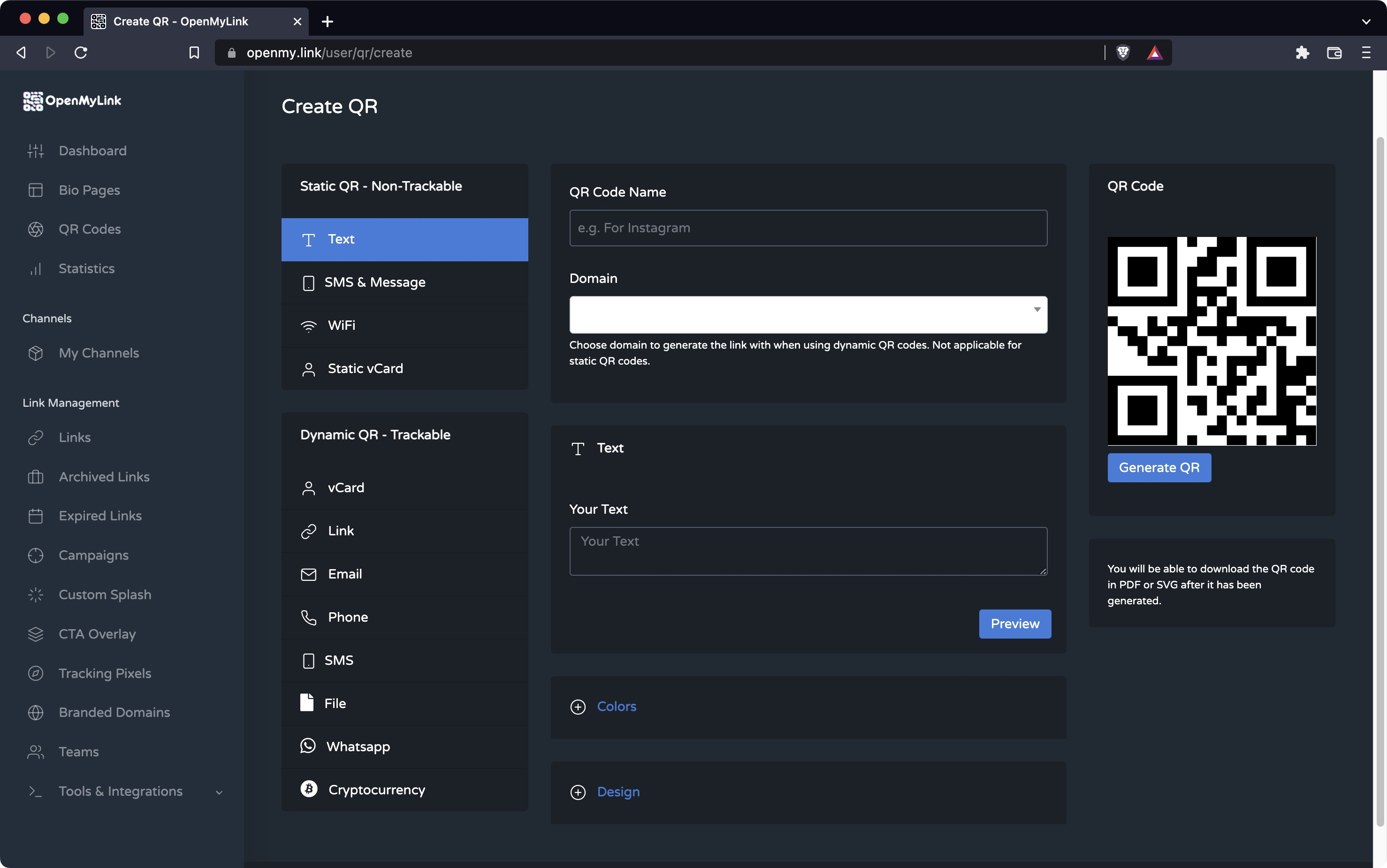Click the Preview button
Image resolution: width=1387 pixels, height=868 pixels.
click(1014, 624)
